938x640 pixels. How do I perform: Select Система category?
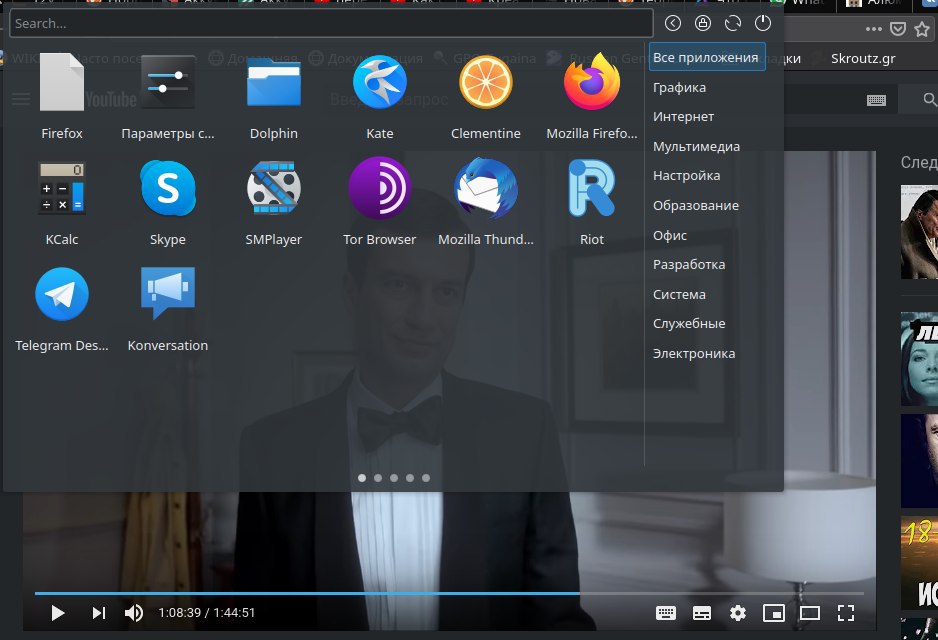click(x=679, y=294)
